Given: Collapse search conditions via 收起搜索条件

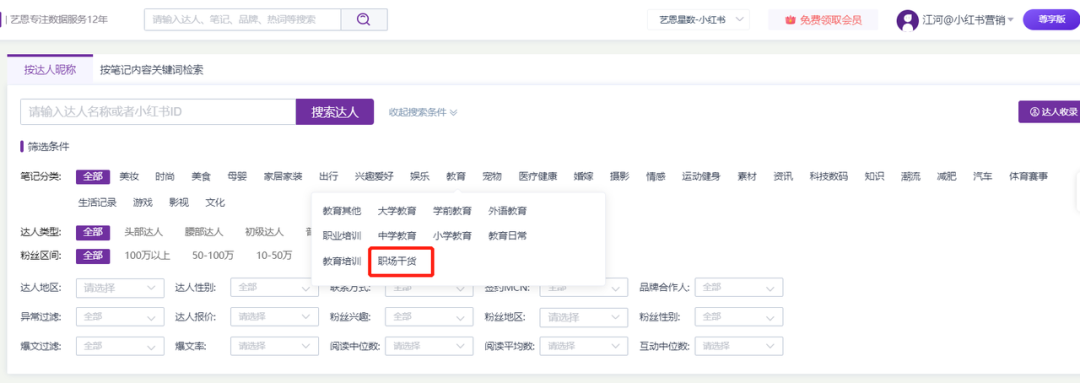Looking at the screenshot, I should pyautogui.click(x=423, y=112).
